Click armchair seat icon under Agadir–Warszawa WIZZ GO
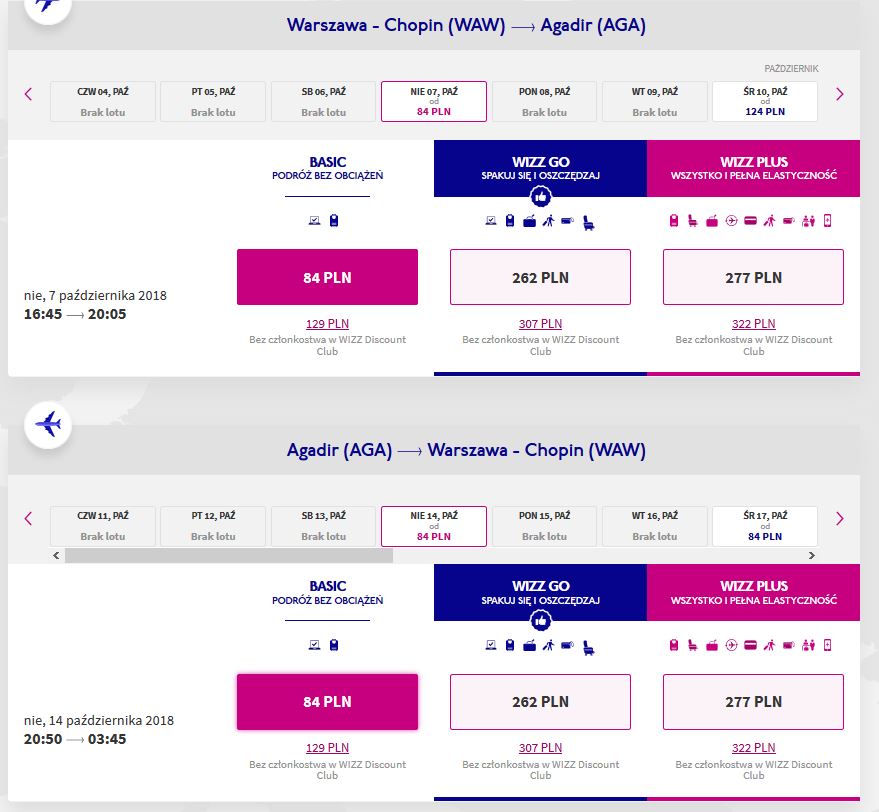This screenshot has height=812, width=879. 588,647
